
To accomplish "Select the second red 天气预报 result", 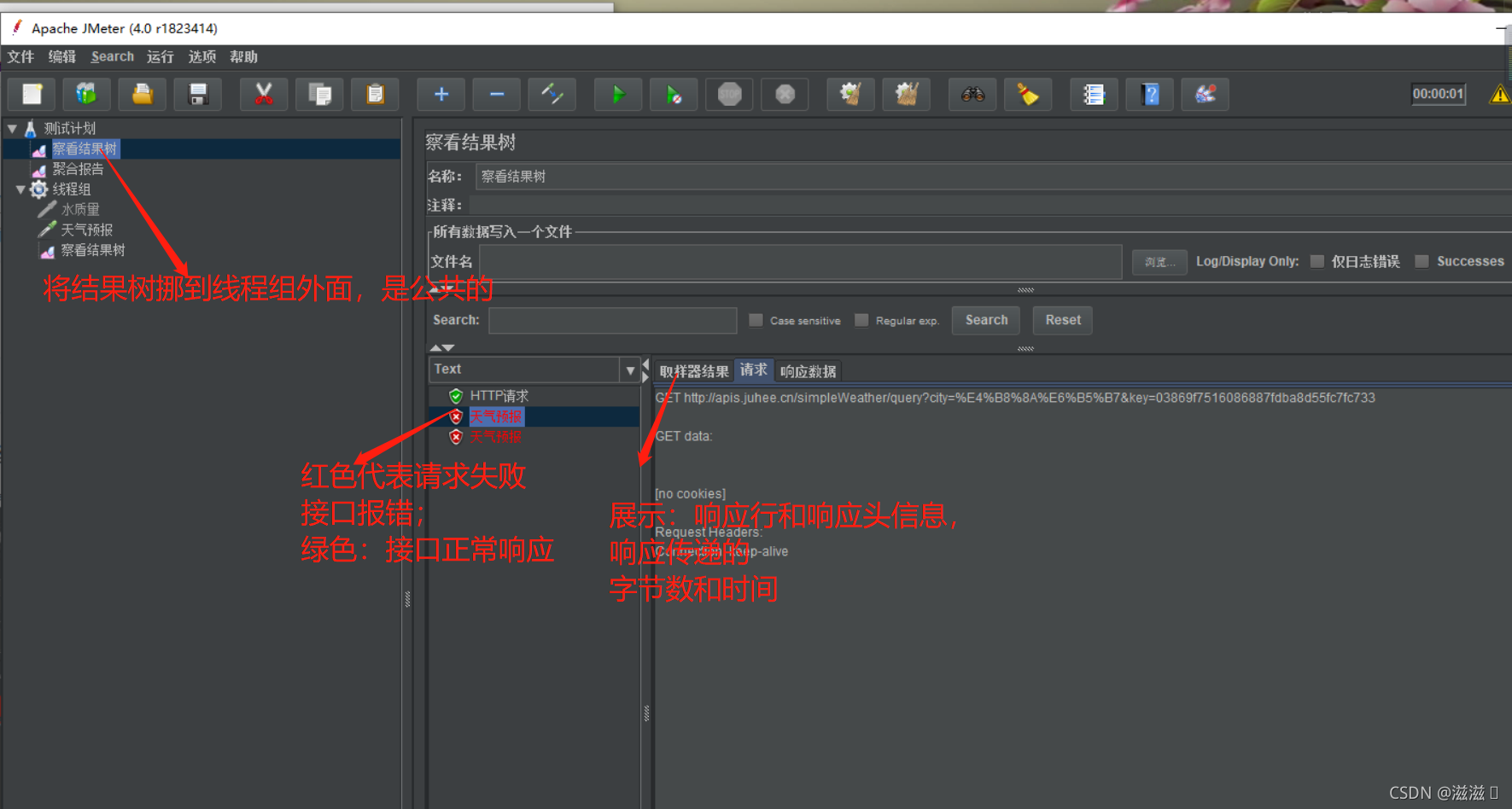I will pyautogui.click(x=495, y=437).
